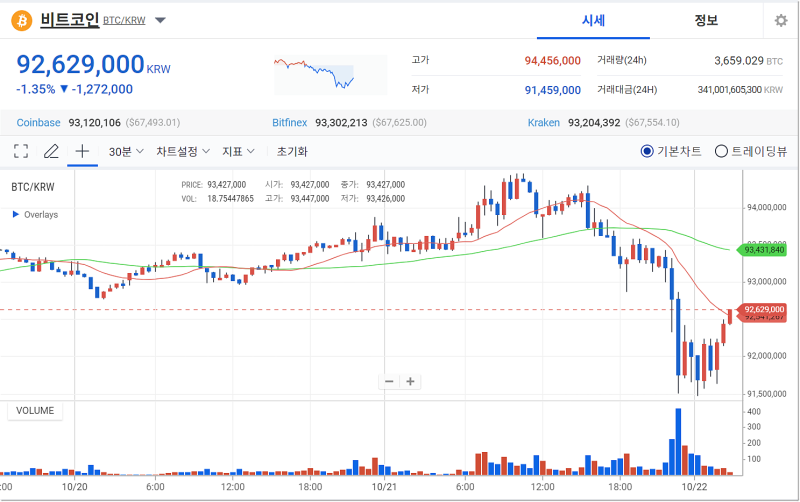The width and height of the screenshot is (800, 502).
Task: Click the 거래대금 value 341,001,605,300 KRW
Action: coord(740,90)
